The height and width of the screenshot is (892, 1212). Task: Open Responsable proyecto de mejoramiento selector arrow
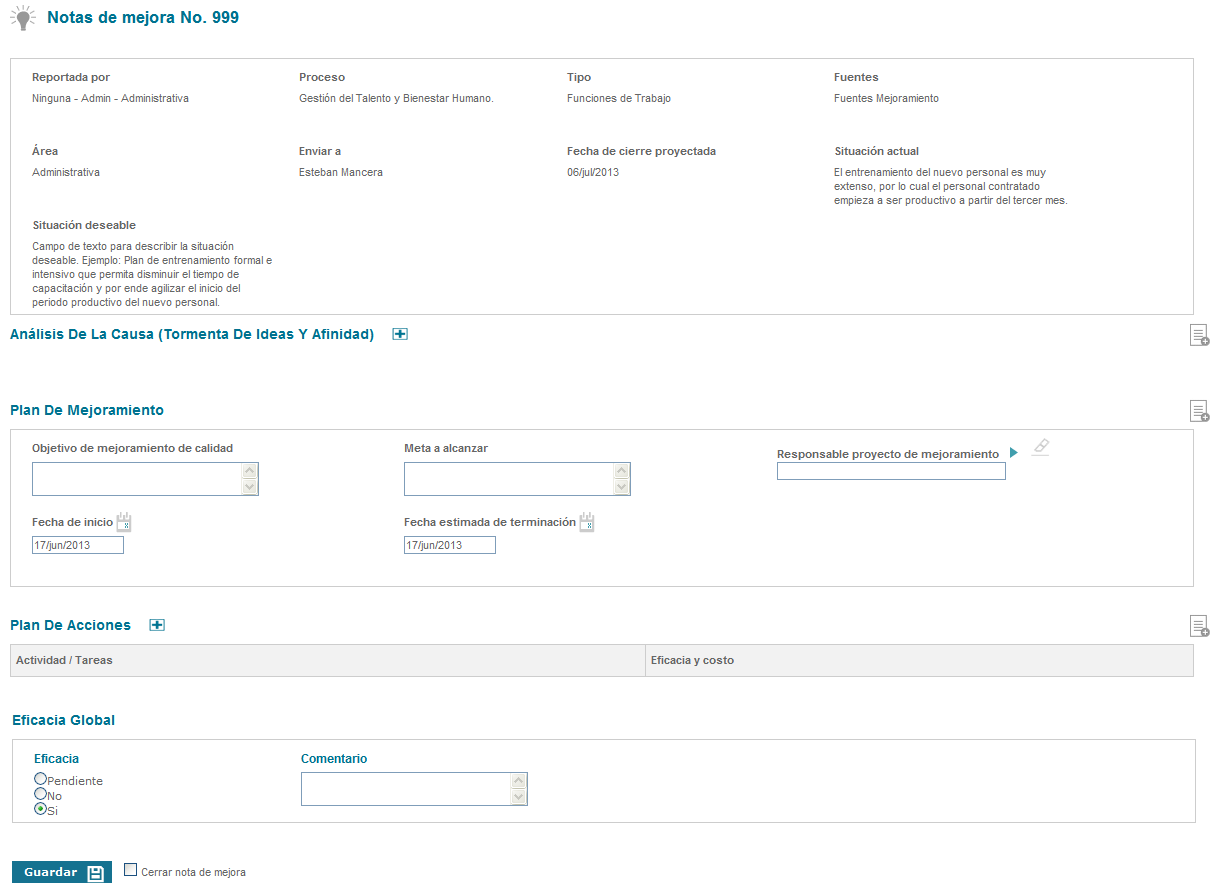tap(1014, 453)
